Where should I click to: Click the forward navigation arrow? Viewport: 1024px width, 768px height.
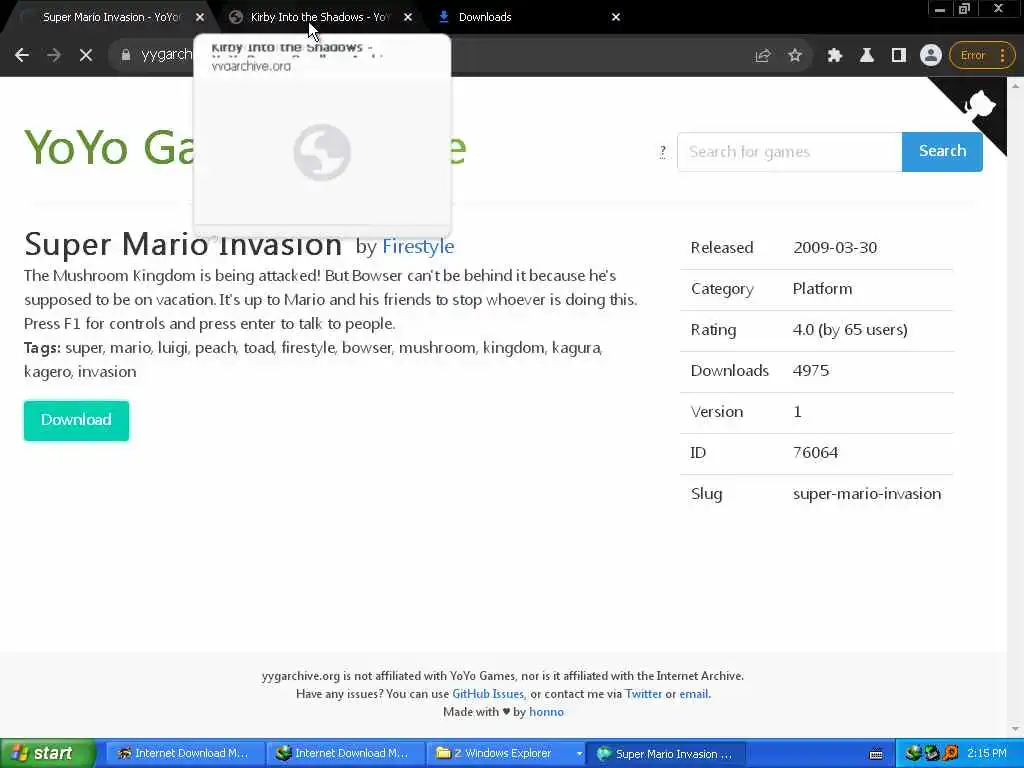(54, 56)
